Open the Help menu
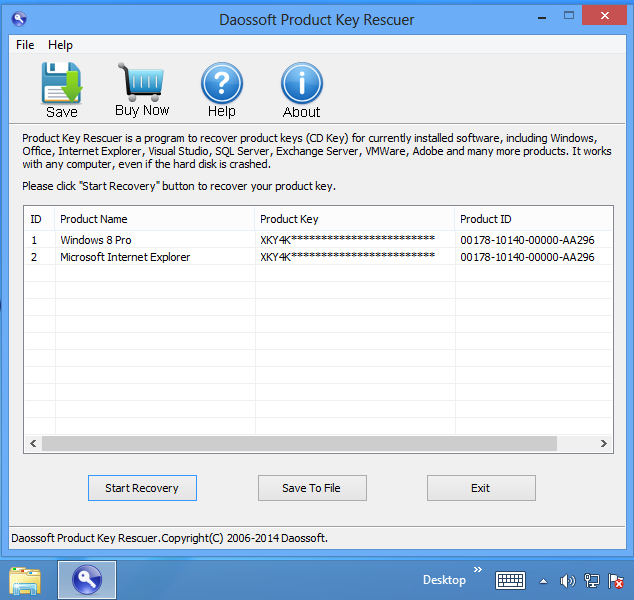The image size is (634, 600). click(60, 45)
